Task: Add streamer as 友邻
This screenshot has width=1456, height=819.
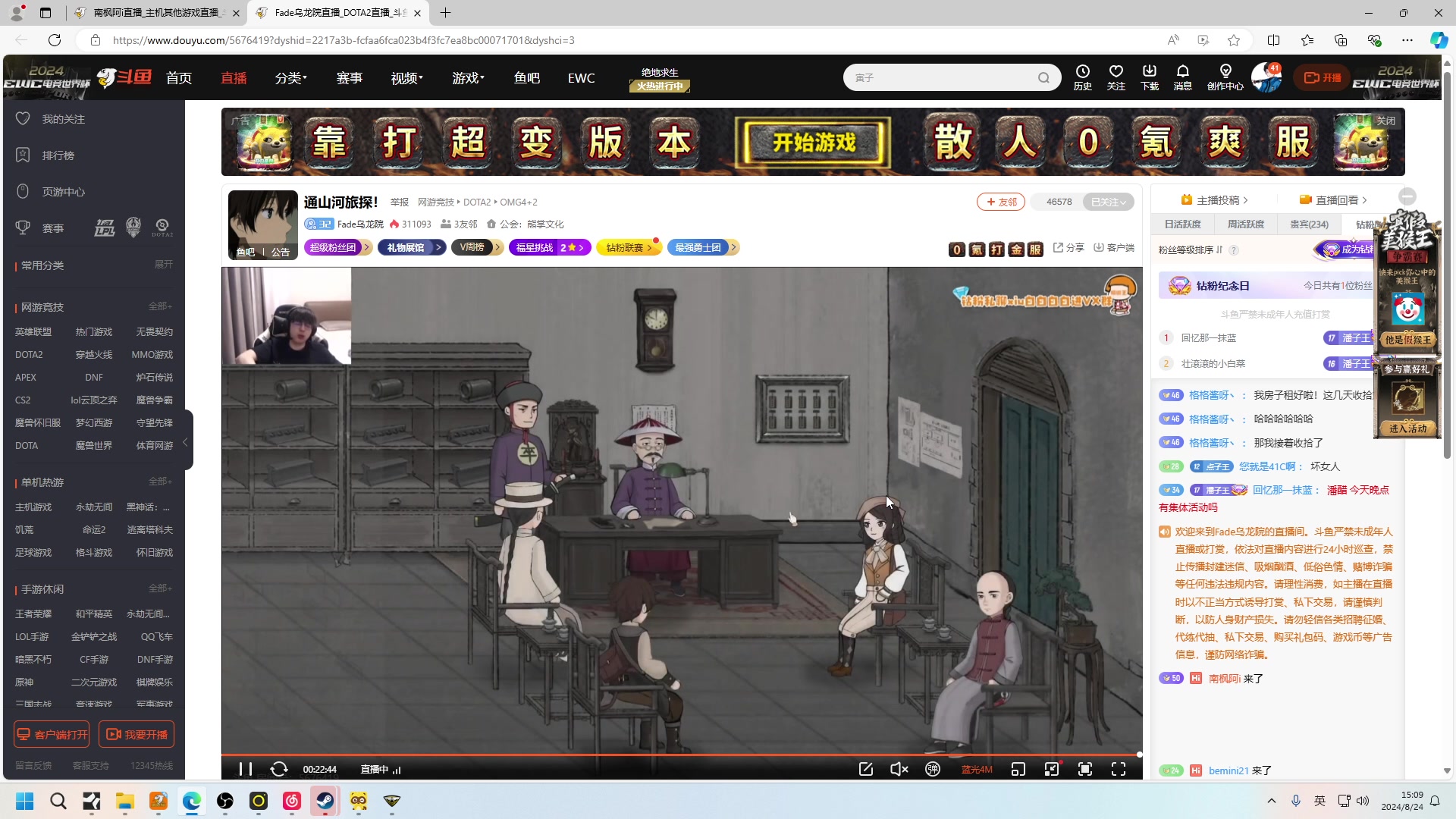Action: 1001,202
